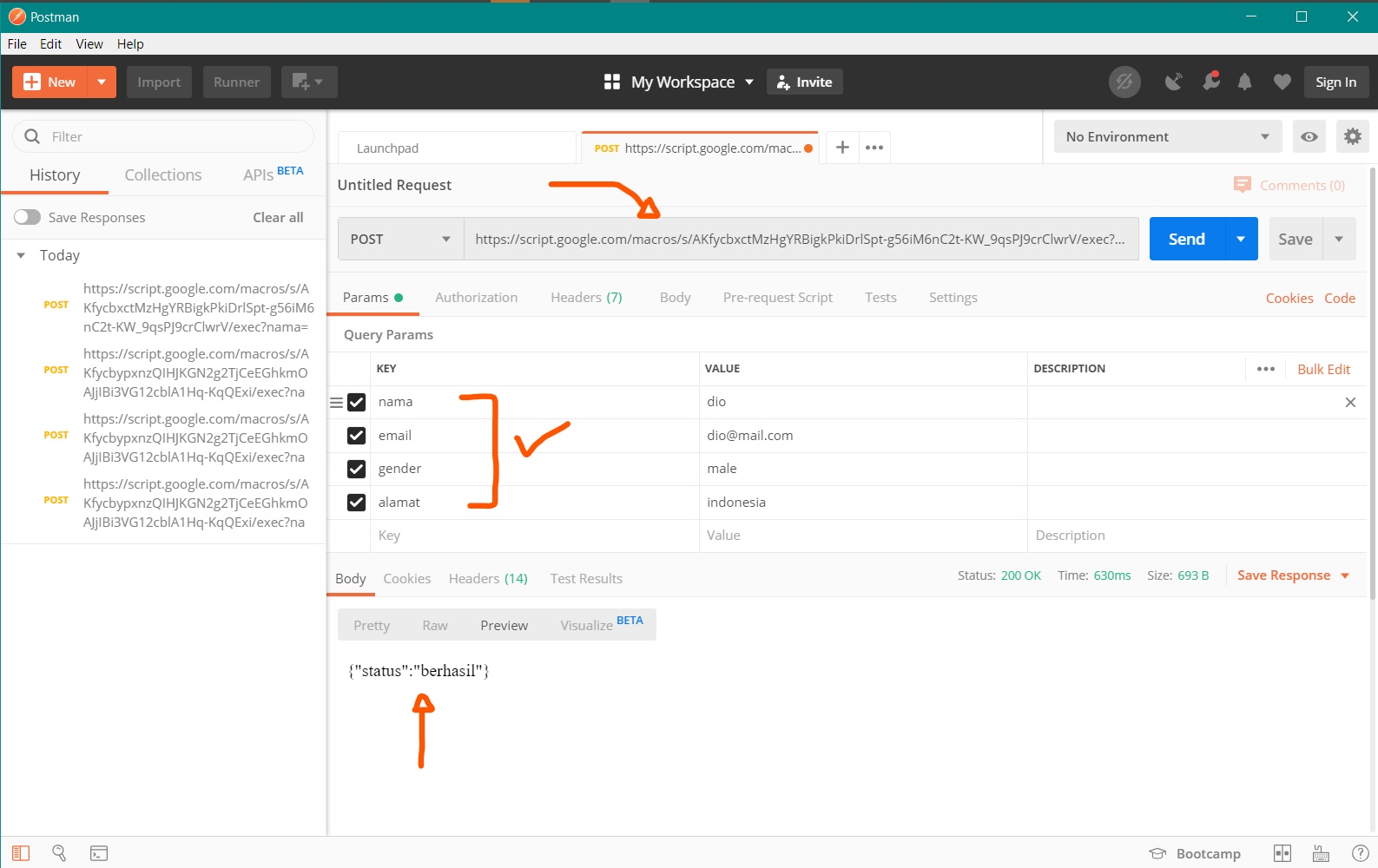The width and height of the screenshot is (1378, 868).
Task: Open the tab options ellipsis menu
Action: coord(874,148)
